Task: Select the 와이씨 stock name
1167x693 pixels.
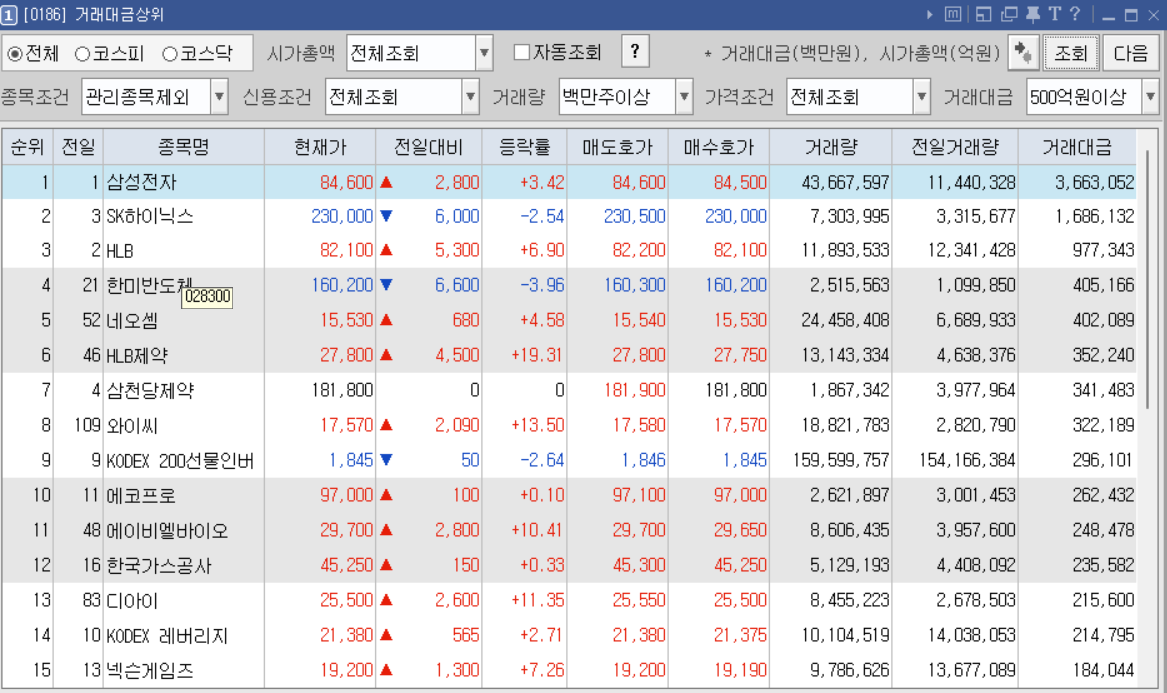Action: coord(132,425)
